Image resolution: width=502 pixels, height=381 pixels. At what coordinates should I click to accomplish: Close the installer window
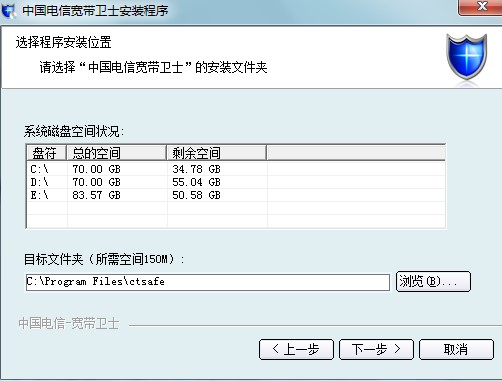pyautogui.click(x=481, y=7)
